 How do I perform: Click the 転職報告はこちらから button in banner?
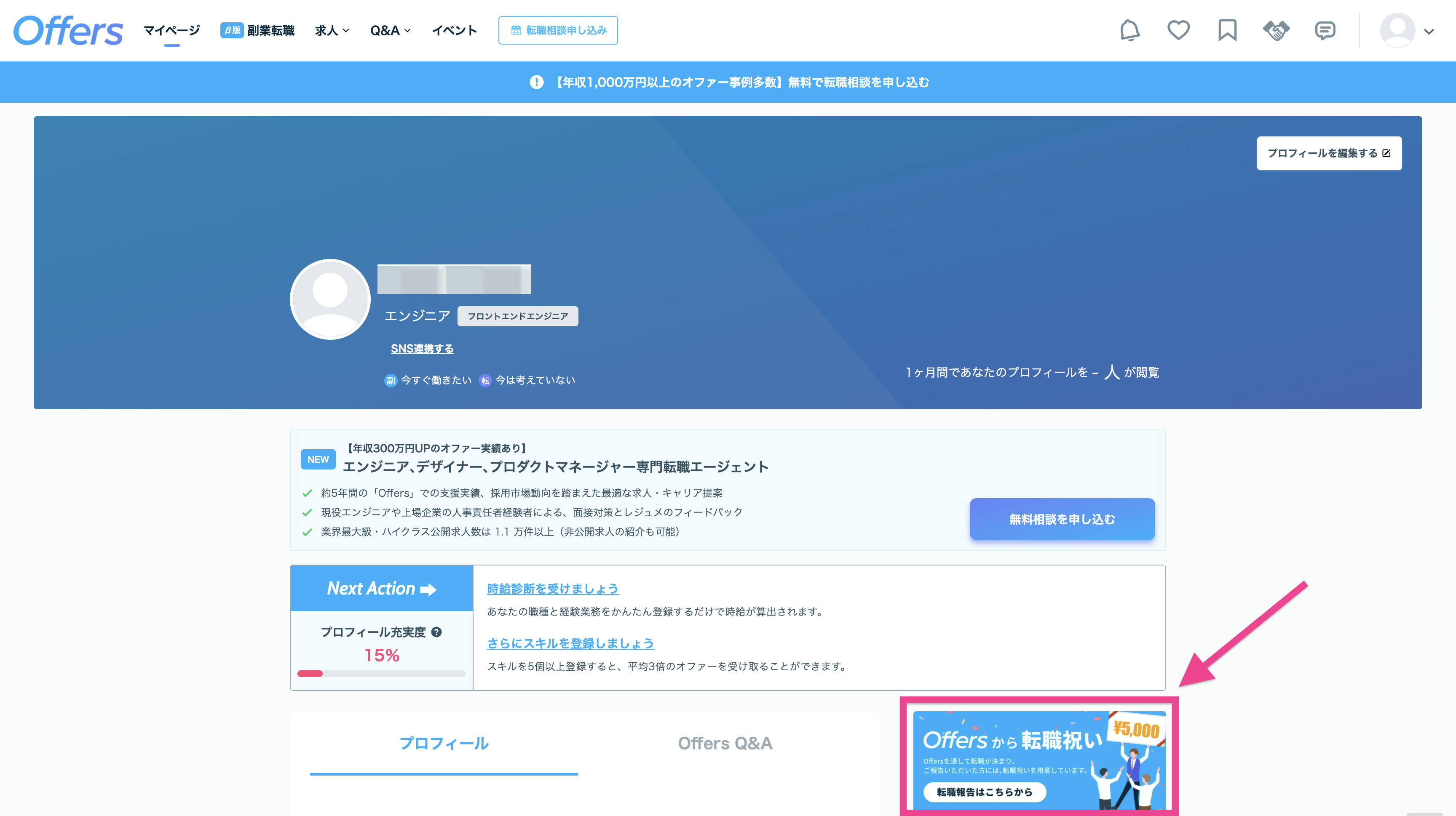click(x=985, y=792)
